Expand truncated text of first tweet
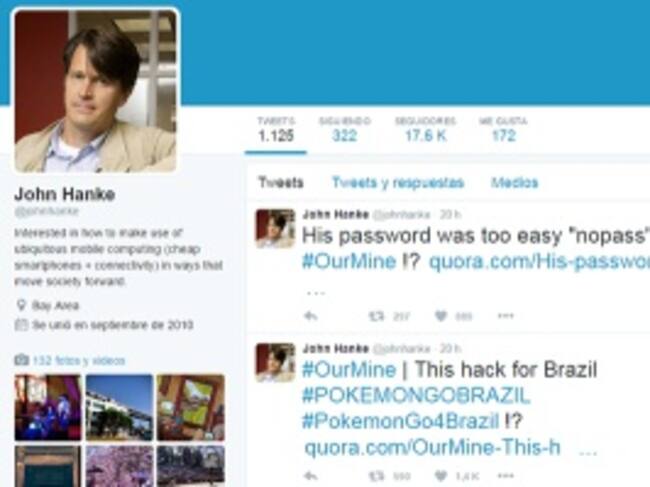Viewport: 650px width, 487px height. 316,293
